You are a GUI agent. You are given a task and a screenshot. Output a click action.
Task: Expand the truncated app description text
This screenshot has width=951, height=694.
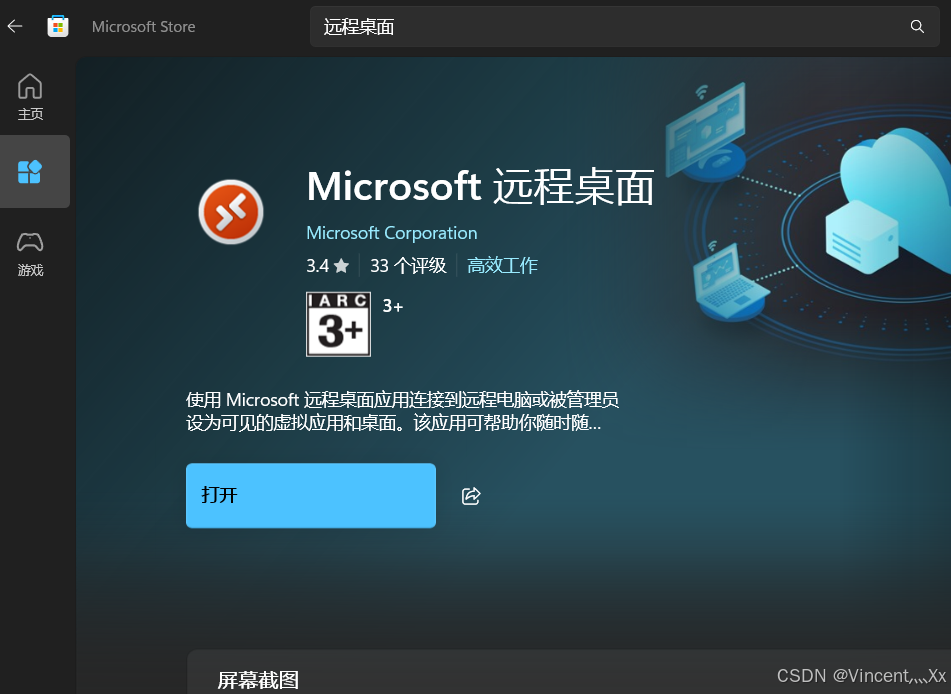pos(402,411)
